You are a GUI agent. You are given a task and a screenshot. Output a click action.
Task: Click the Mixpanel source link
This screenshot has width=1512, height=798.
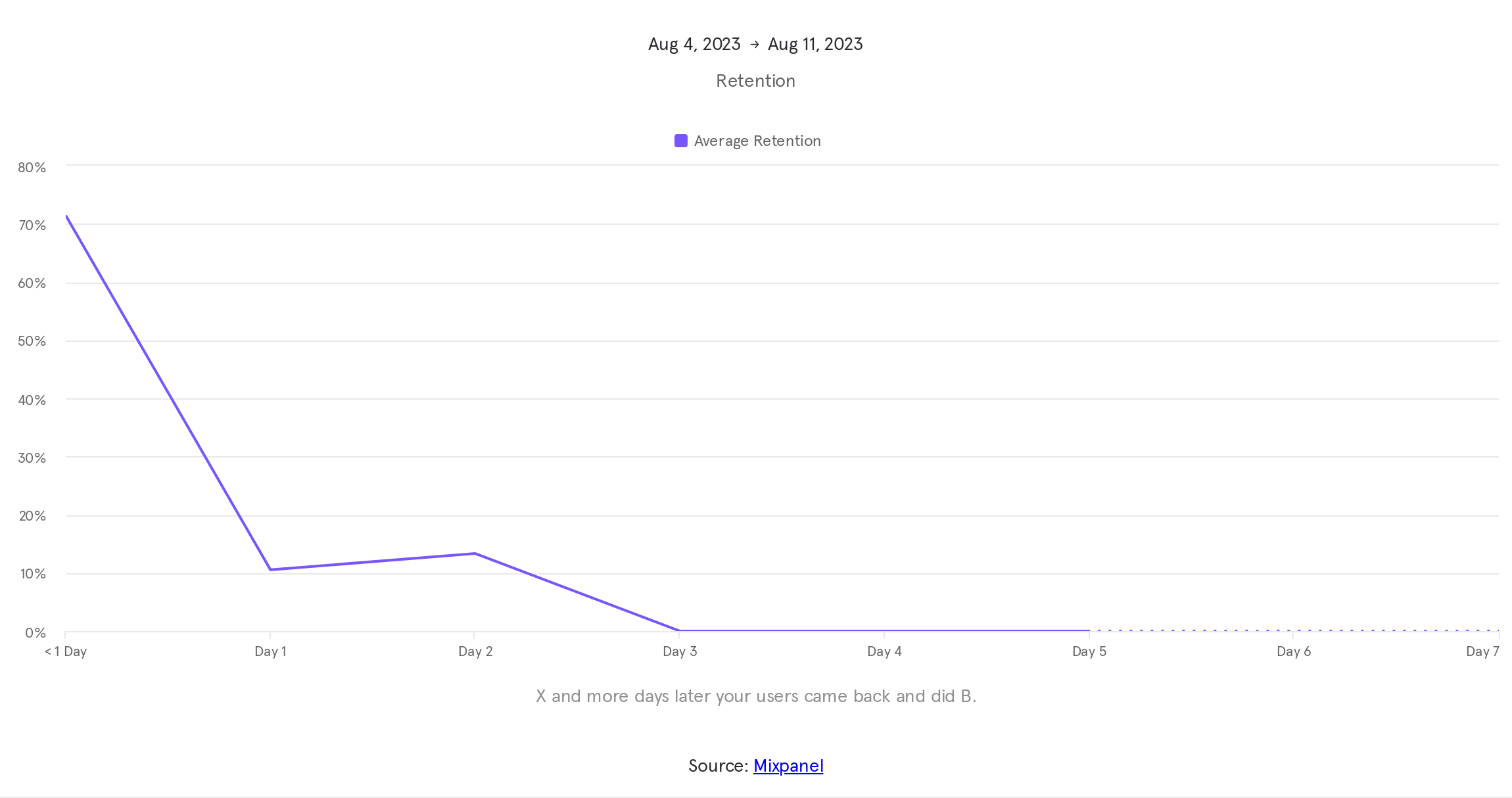788,766
